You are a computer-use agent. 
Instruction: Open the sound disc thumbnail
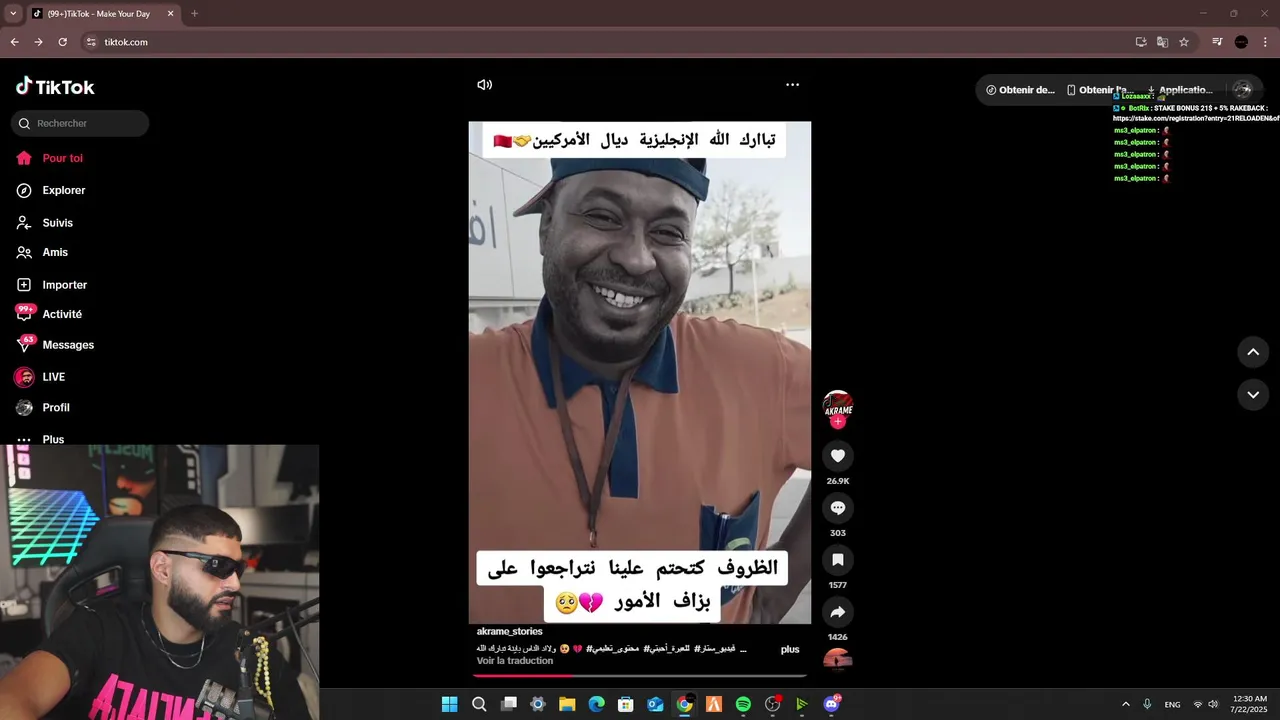pyautogui.click(x=838, y=659)
